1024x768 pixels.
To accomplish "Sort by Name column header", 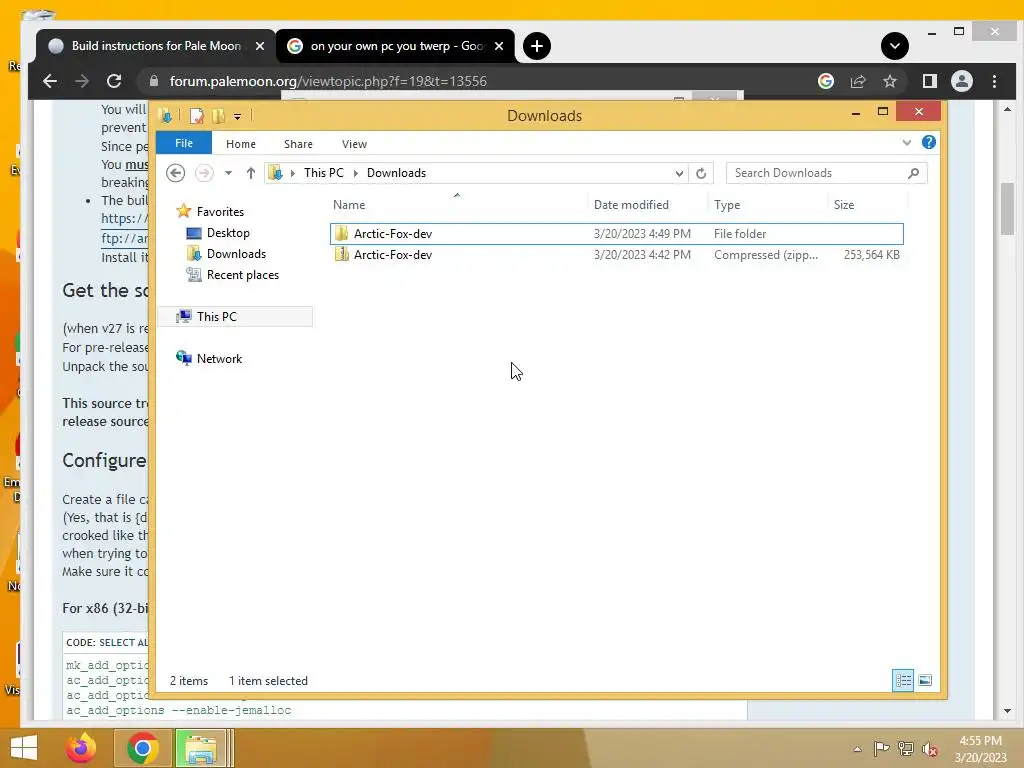I will coord(349,205).
